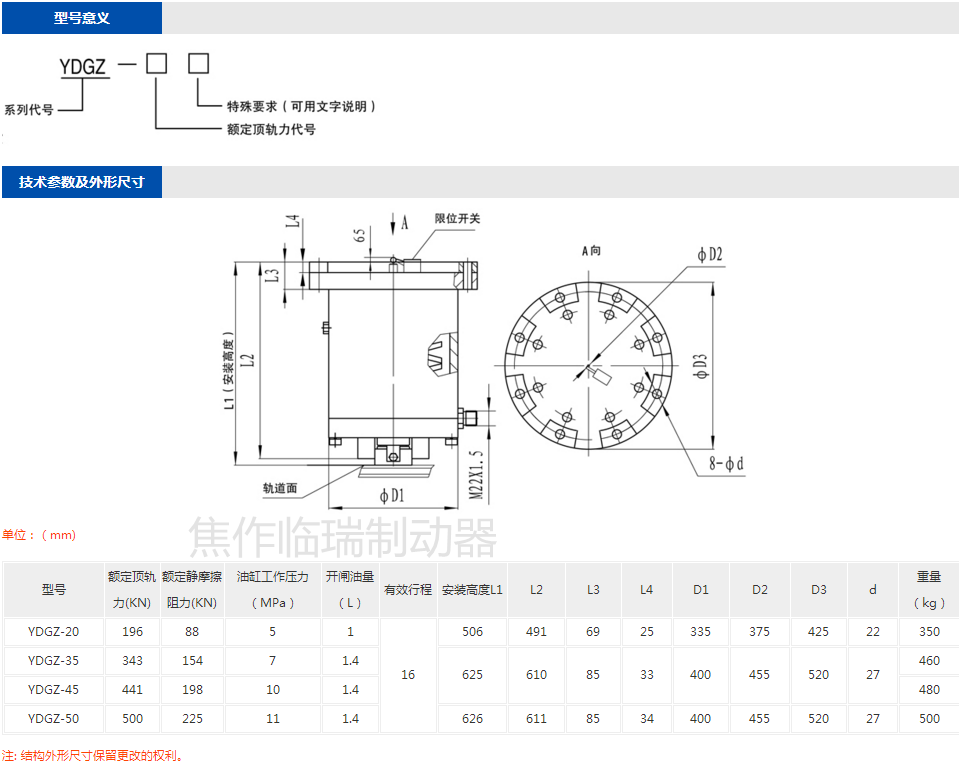Click the 有效行程 value 16 cell
Image resolution: width=959 pixels, height=772 pixels.
click(x=406, y=675)
